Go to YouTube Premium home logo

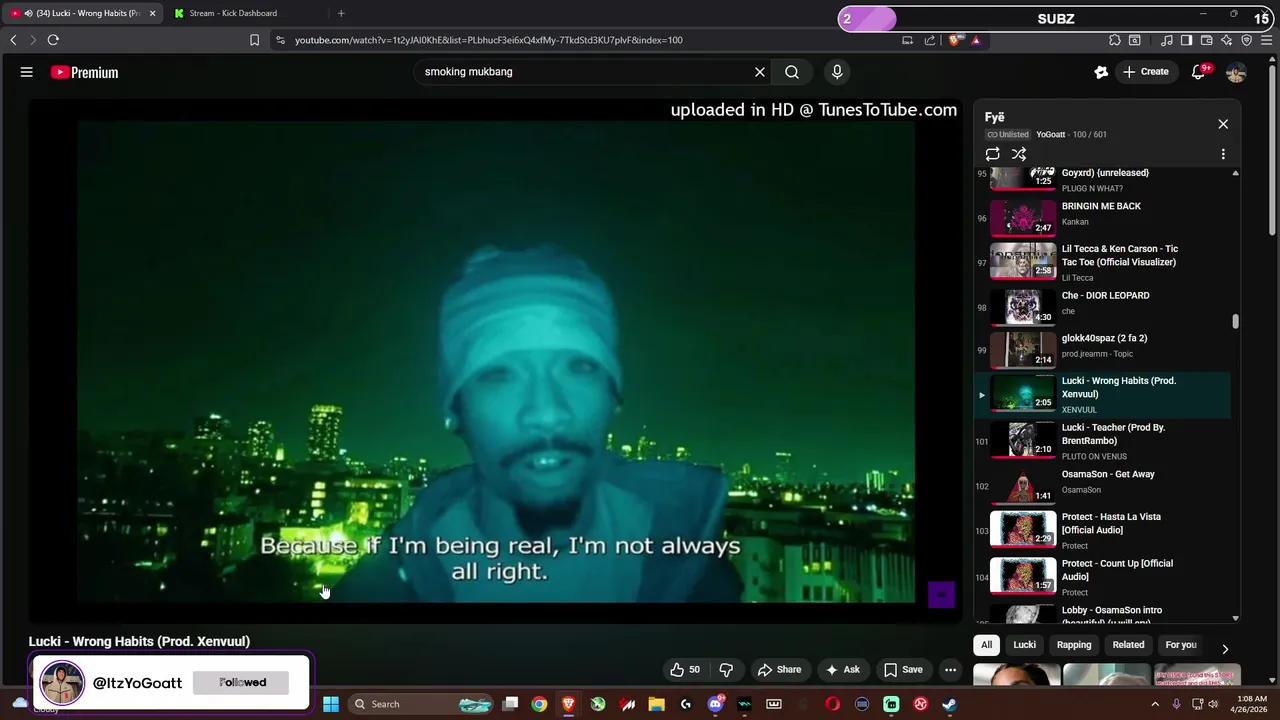coord(85,72)
